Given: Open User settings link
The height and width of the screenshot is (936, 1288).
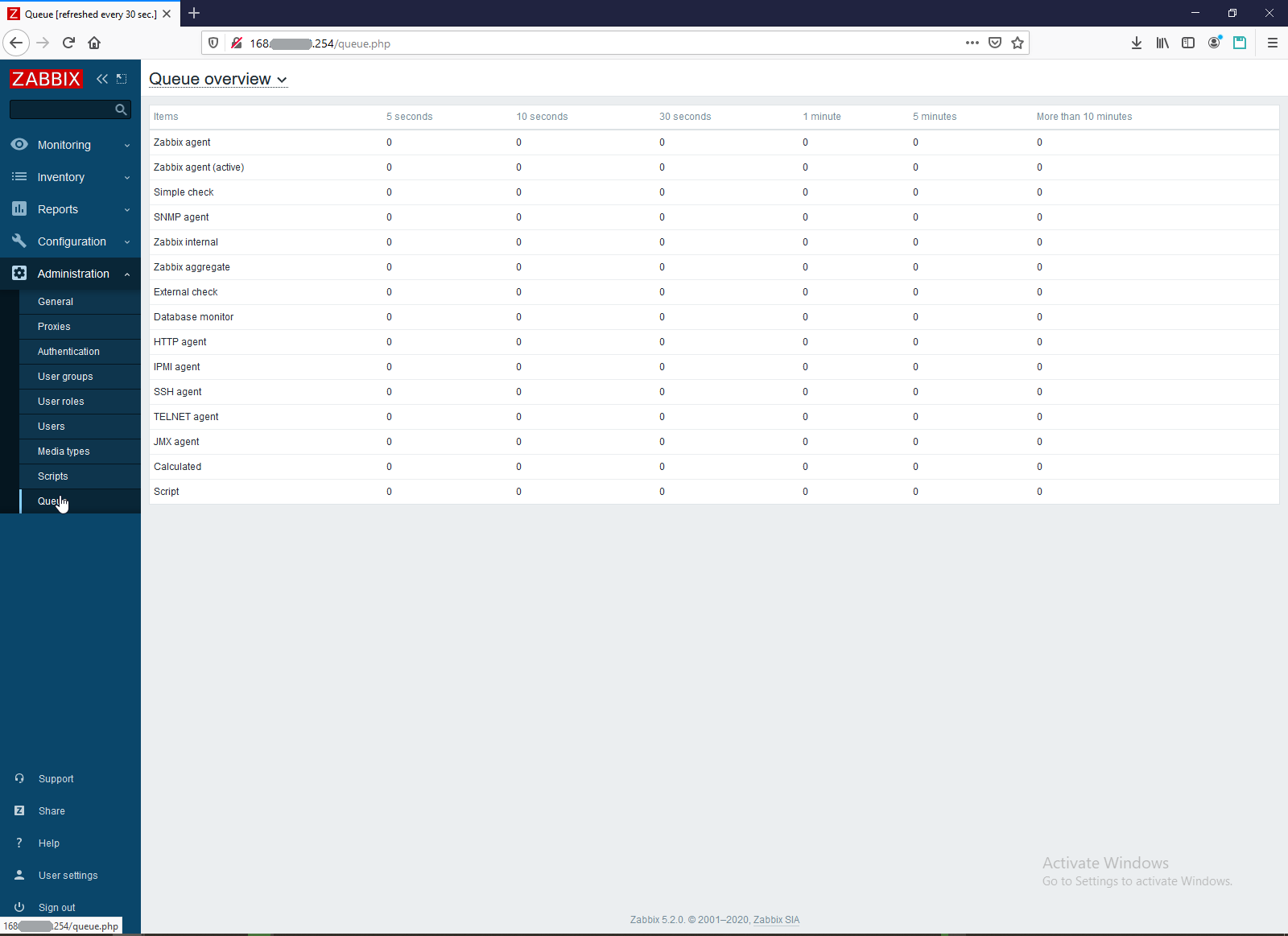Looking at the screenshot, I should tap(68, 876).
